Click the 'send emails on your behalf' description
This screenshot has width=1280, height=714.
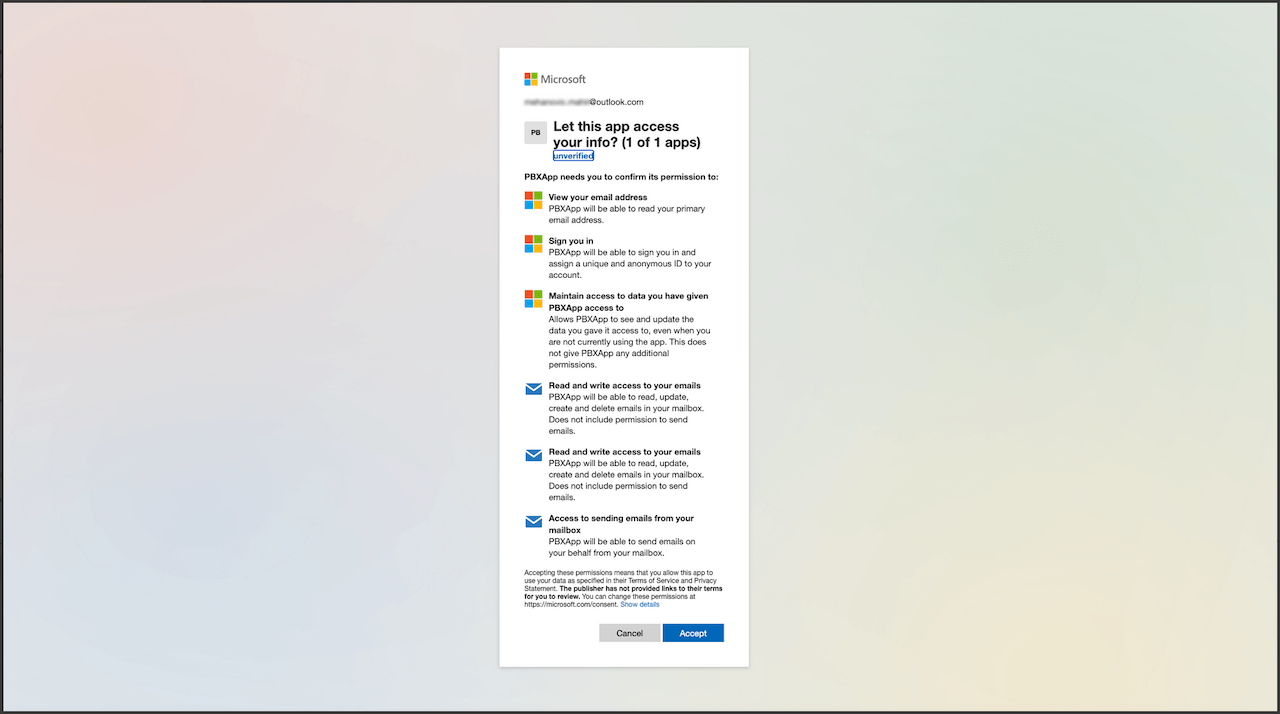pyautogui.click(x=622, y=547)
